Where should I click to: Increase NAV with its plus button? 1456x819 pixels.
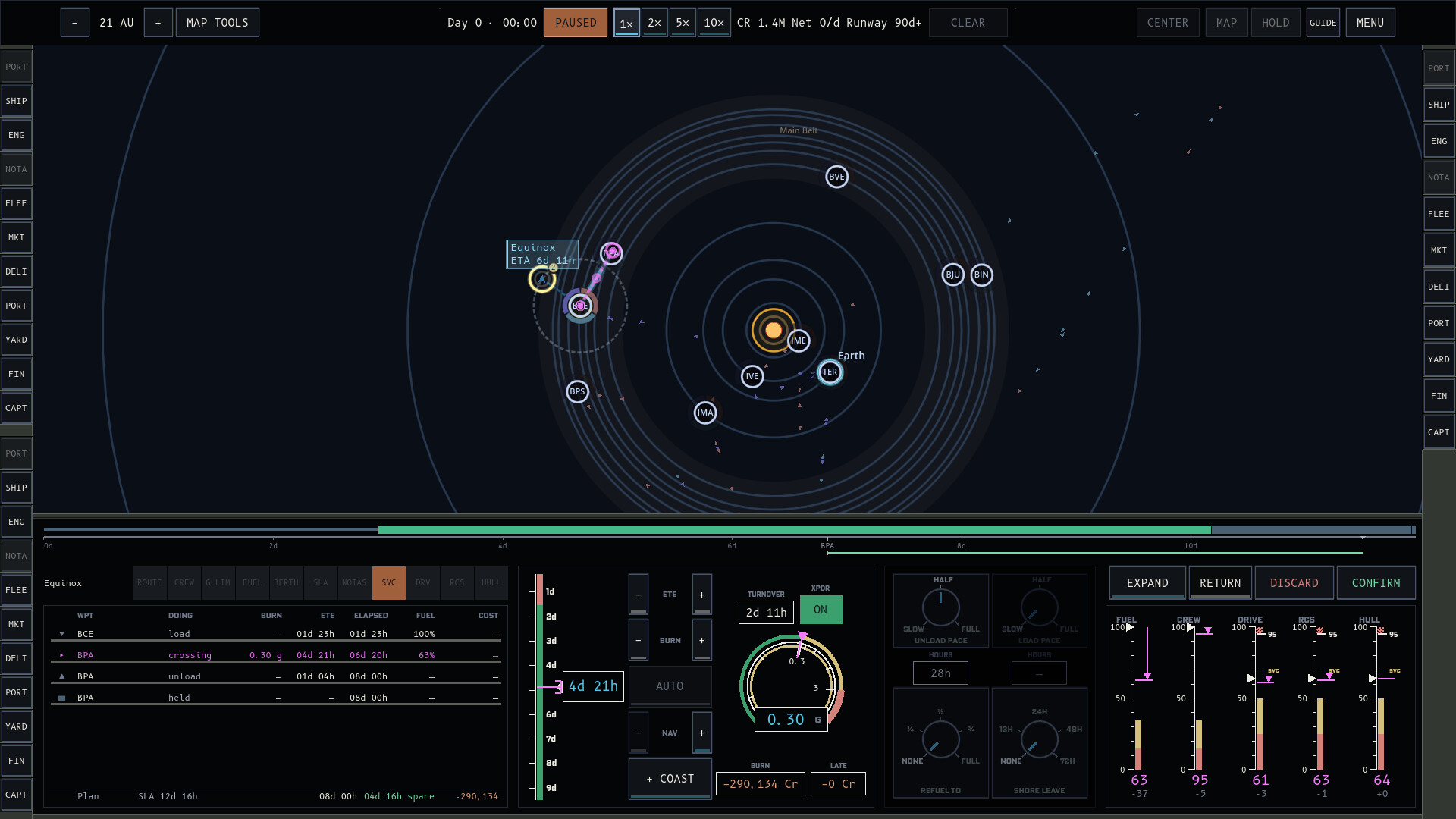coord(702,733)
